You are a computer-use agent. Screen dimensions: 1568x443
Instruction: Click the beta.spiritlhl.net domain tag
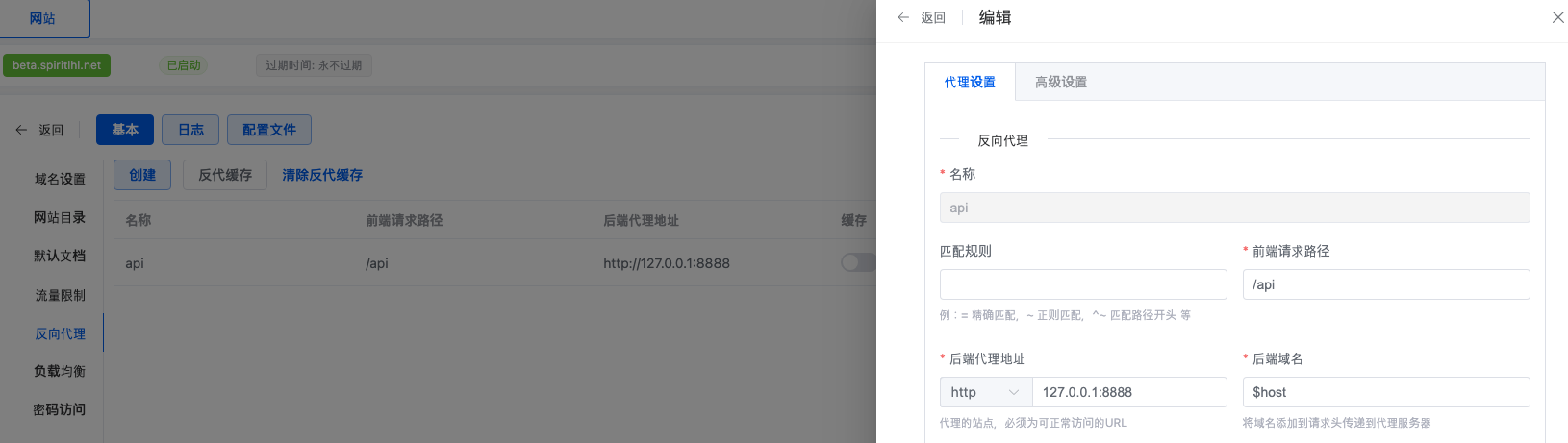[57, 65]
